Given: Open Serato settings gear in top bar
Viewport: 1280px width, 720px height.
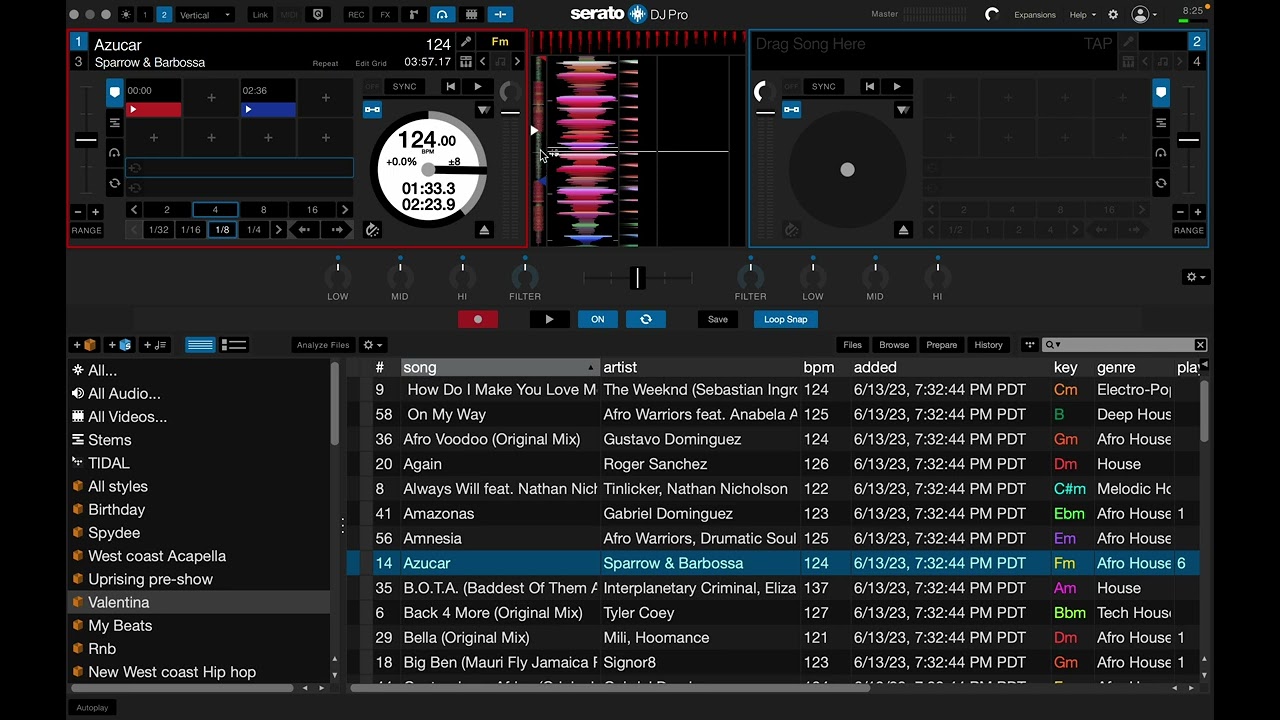Looking at the screenshot, I should click(x=1113, y=15).
